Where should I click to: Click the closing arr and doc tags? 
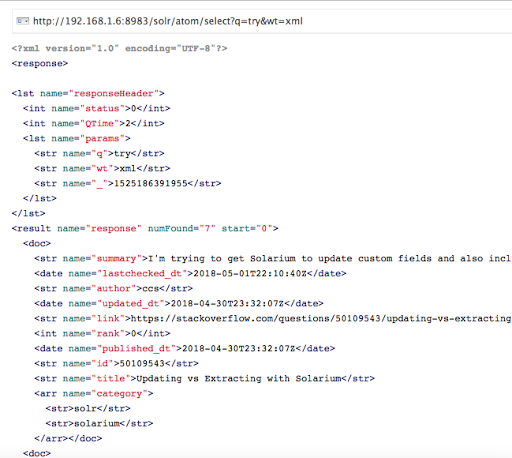68,439
